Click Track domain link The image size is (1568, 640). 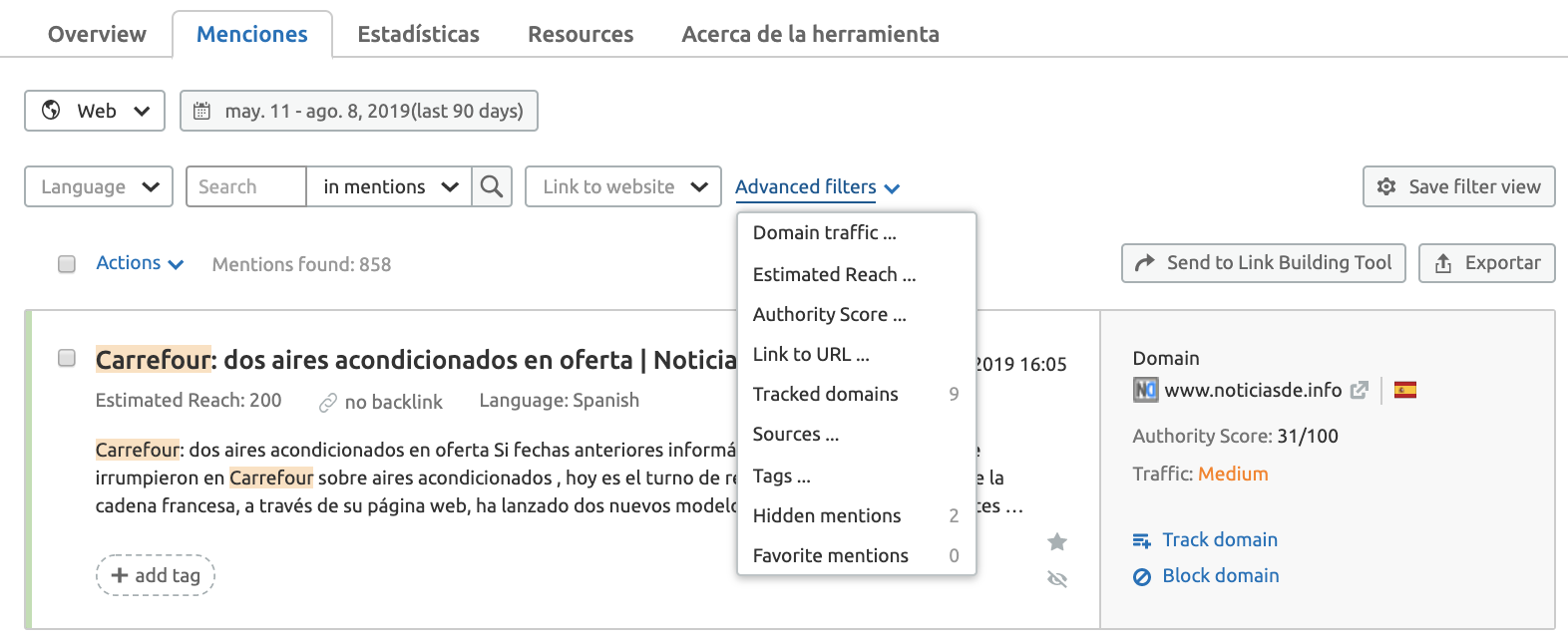[x=1219, y=539]
